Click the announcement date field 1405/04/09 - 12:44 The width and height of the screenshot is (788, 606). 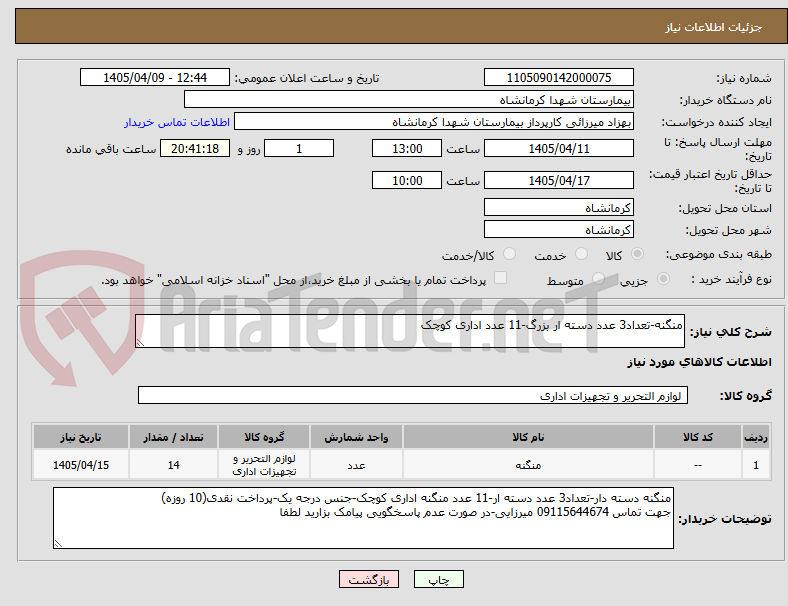(x=155, y=77)
